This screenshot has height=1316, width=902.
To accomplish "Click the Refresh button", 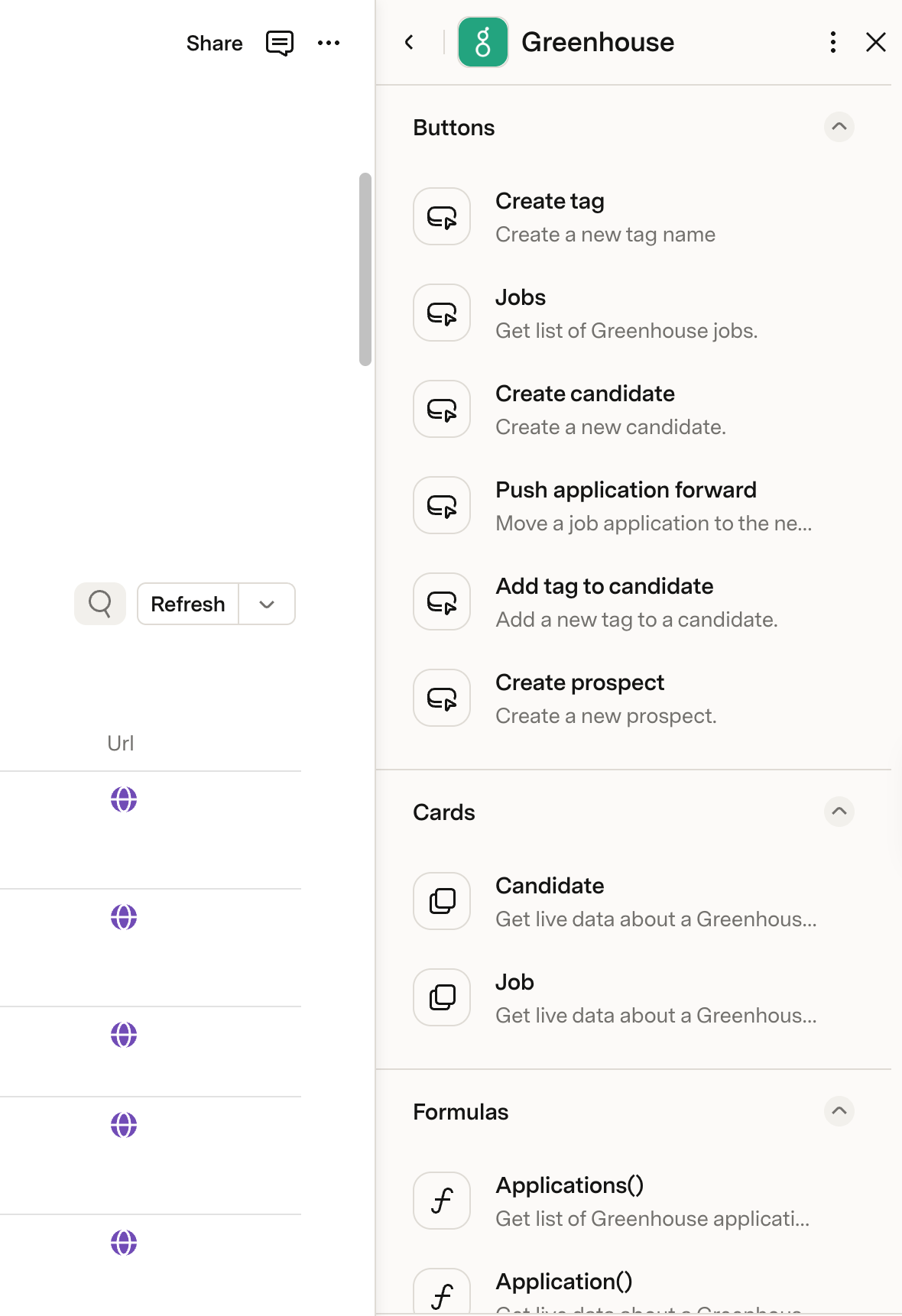I will pyautogui.click(x=188, y=604).
